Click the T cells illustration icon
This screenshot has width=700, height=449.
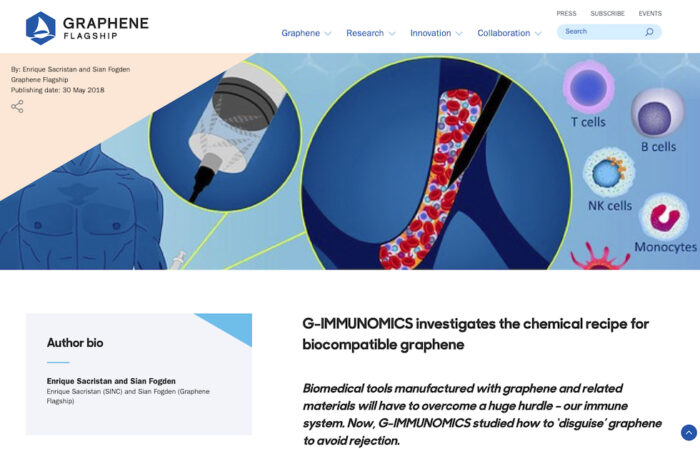click(x=588, y=87)
